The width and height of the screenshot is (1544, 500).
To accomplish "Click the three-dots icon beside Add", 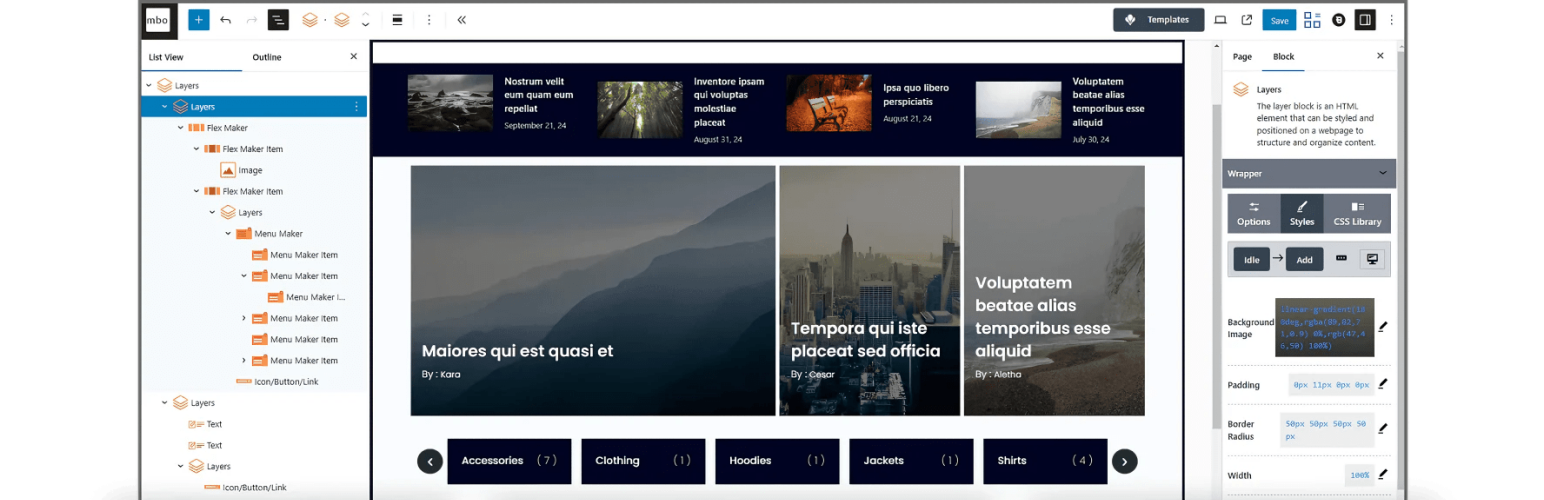I will click(1341, 258).
